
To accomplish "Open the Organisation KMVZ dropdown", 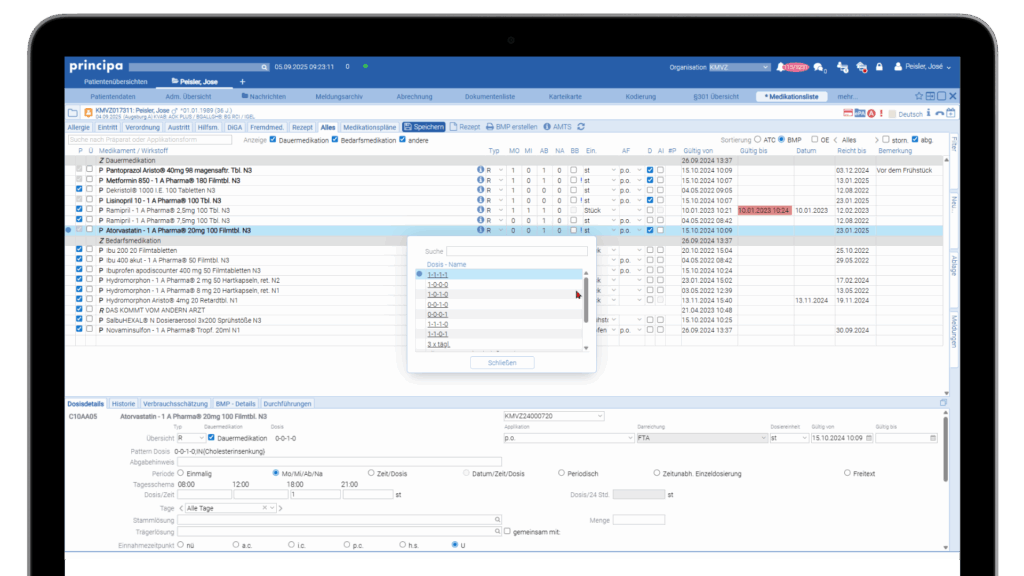I will coord(738,67).
